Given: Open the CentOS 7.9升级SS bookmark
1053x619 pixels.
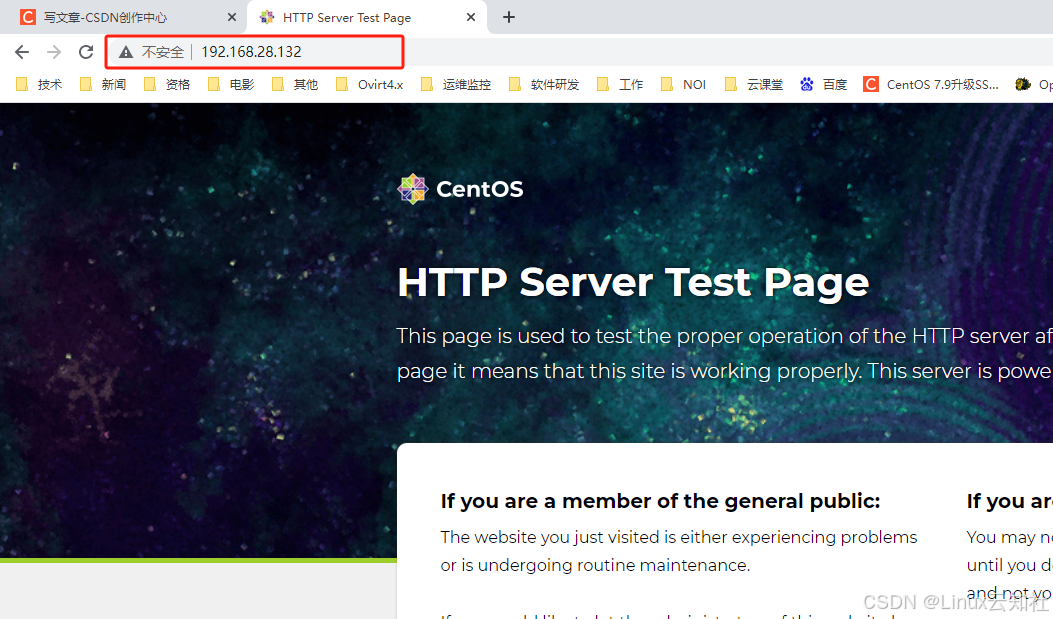Looking at the screenshot, I should 931,85.
